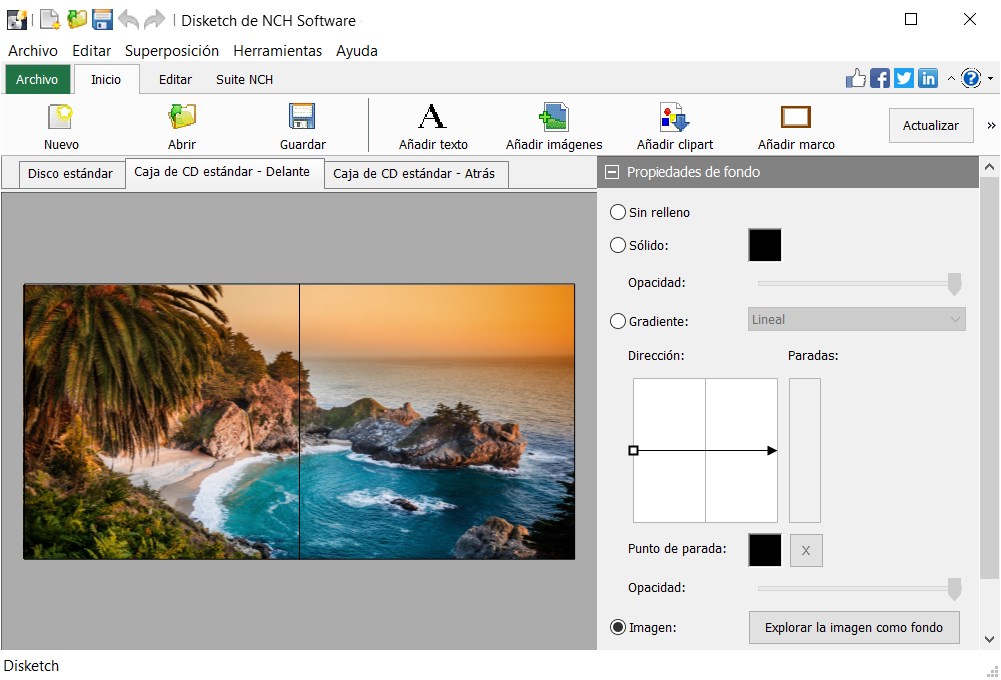The height and width of the screenshot is (680, 1001).
Task: Expand the hidden toolbar items chevron
Action: tap(991, 125)
